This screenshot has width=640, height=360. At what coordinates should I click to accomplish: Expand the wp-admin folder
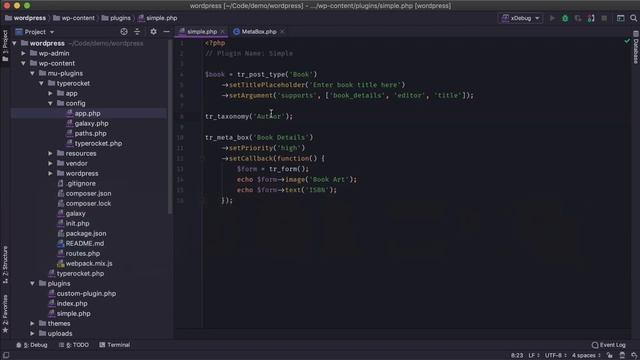point(23,53)
